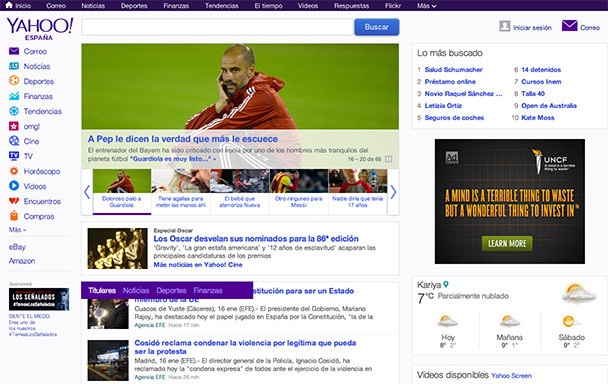608x384 pixels.
Task: Click the home icon next to Inicio
Action: (9, 5)
